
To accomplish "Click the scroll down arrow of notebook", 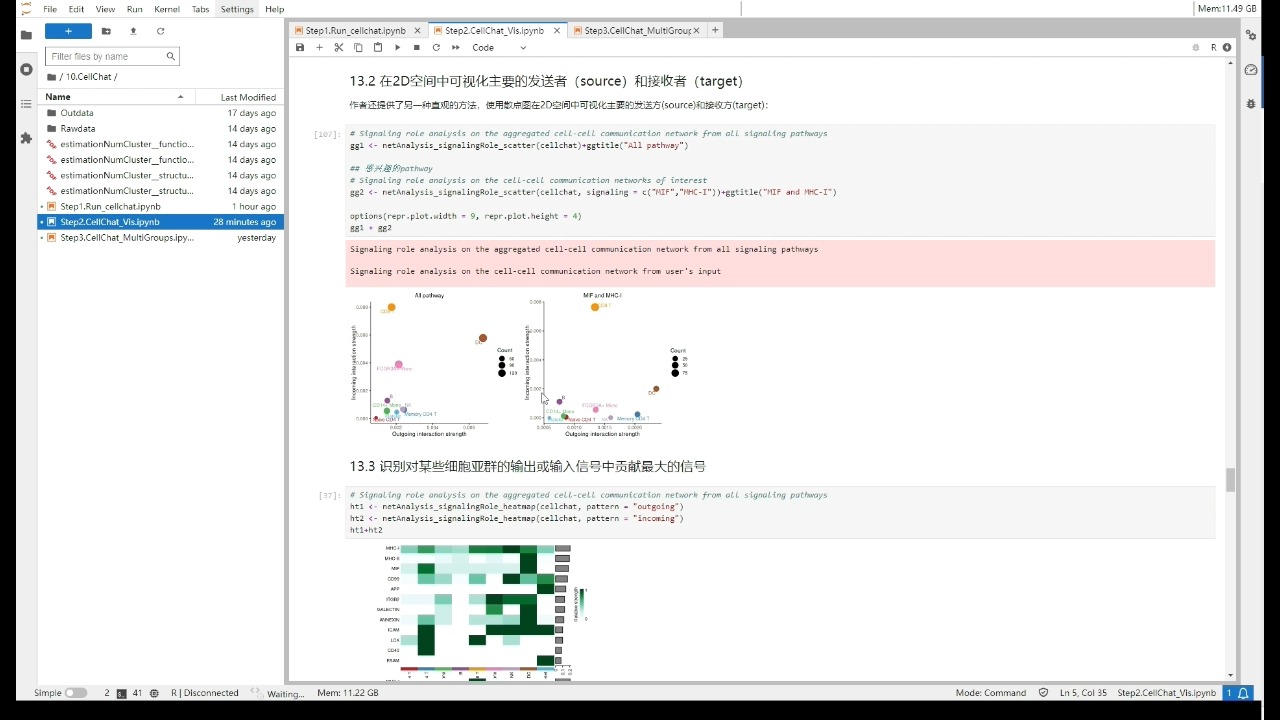I will [1230, 675].
